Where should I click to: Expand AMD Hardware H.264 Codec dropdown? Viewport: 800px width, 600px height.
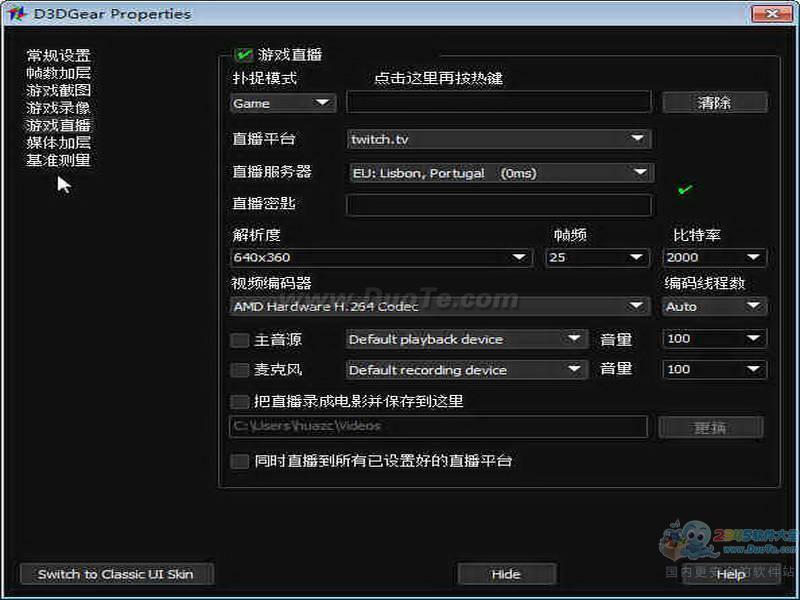(x=440, y=306)
